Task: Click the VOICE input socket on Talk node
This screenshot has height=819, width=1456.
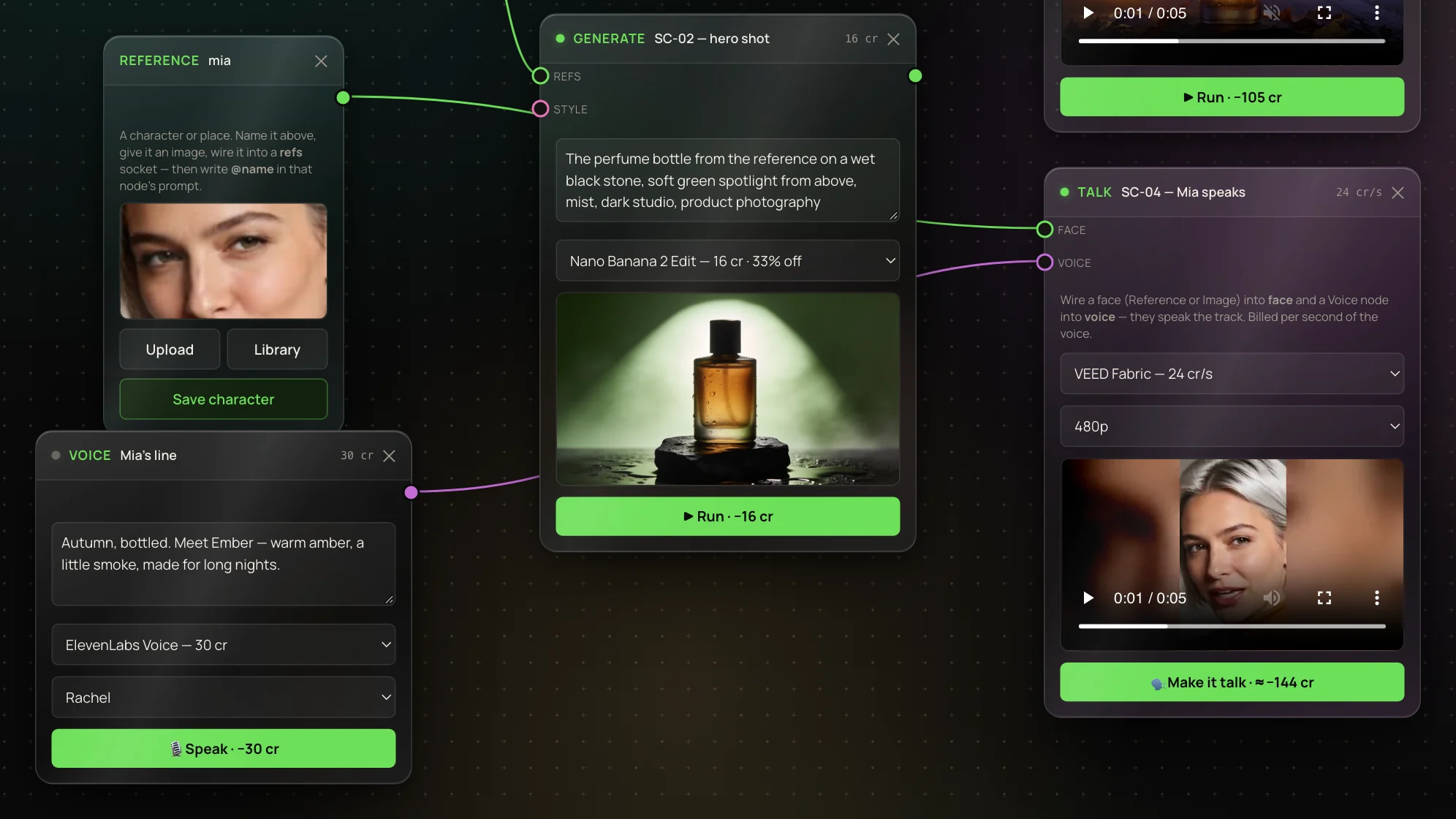Action: point(1044,263)
